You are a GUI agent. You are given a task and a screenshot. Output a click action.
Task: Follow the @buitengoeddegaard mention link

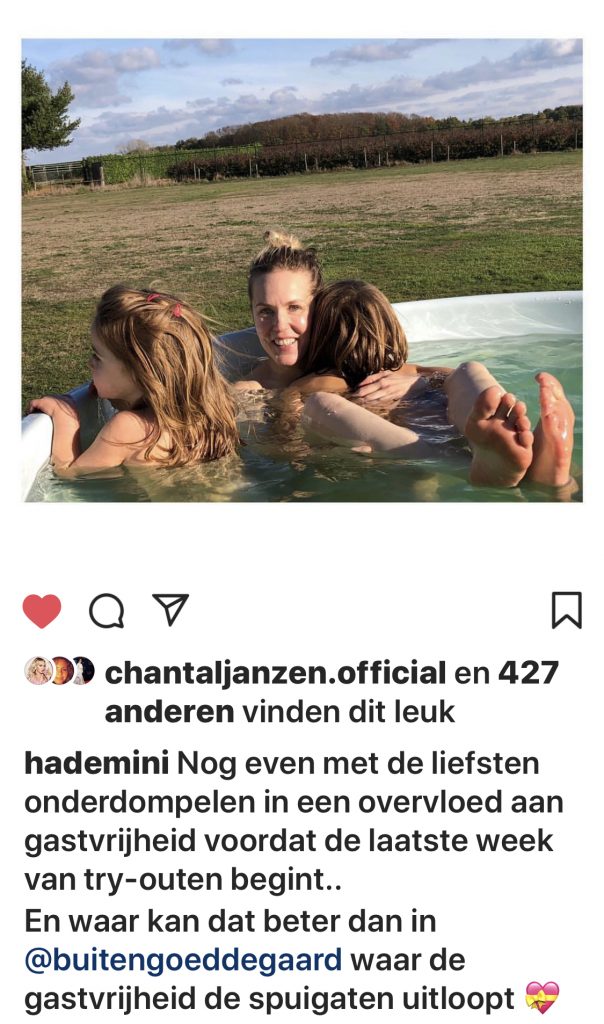(183, 961)
